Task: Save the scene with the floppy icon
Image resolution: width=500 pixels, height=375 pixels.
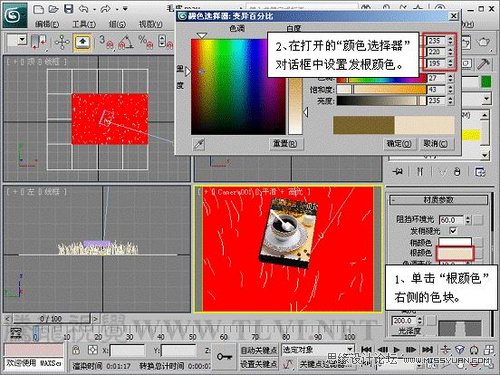Action: 68,9
